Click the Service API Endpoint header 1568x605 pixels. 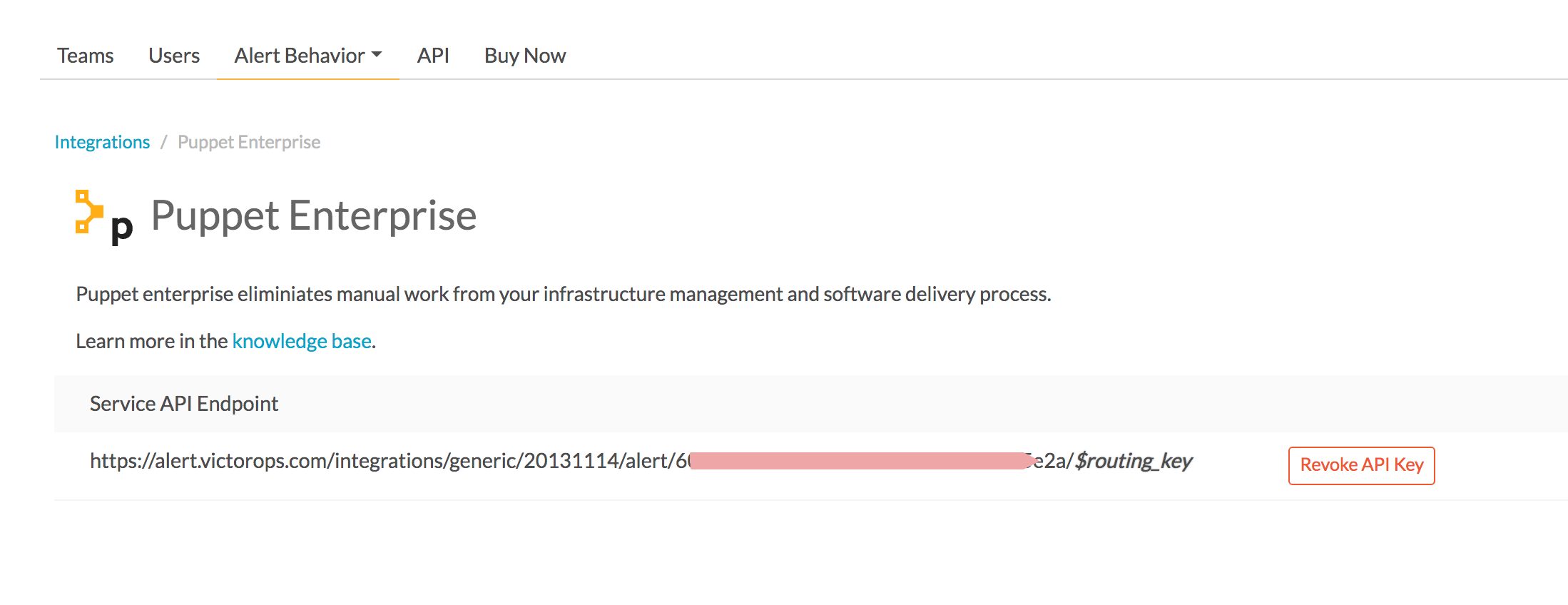click(183, 404)
